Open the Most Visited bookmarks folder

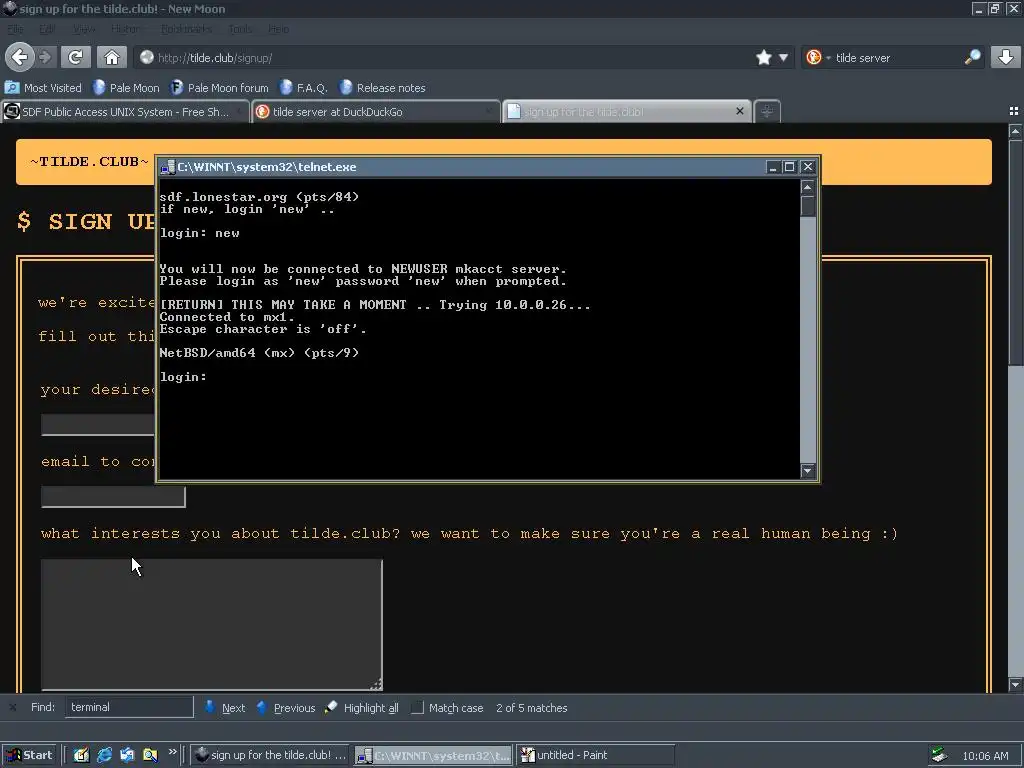(43, 88)
